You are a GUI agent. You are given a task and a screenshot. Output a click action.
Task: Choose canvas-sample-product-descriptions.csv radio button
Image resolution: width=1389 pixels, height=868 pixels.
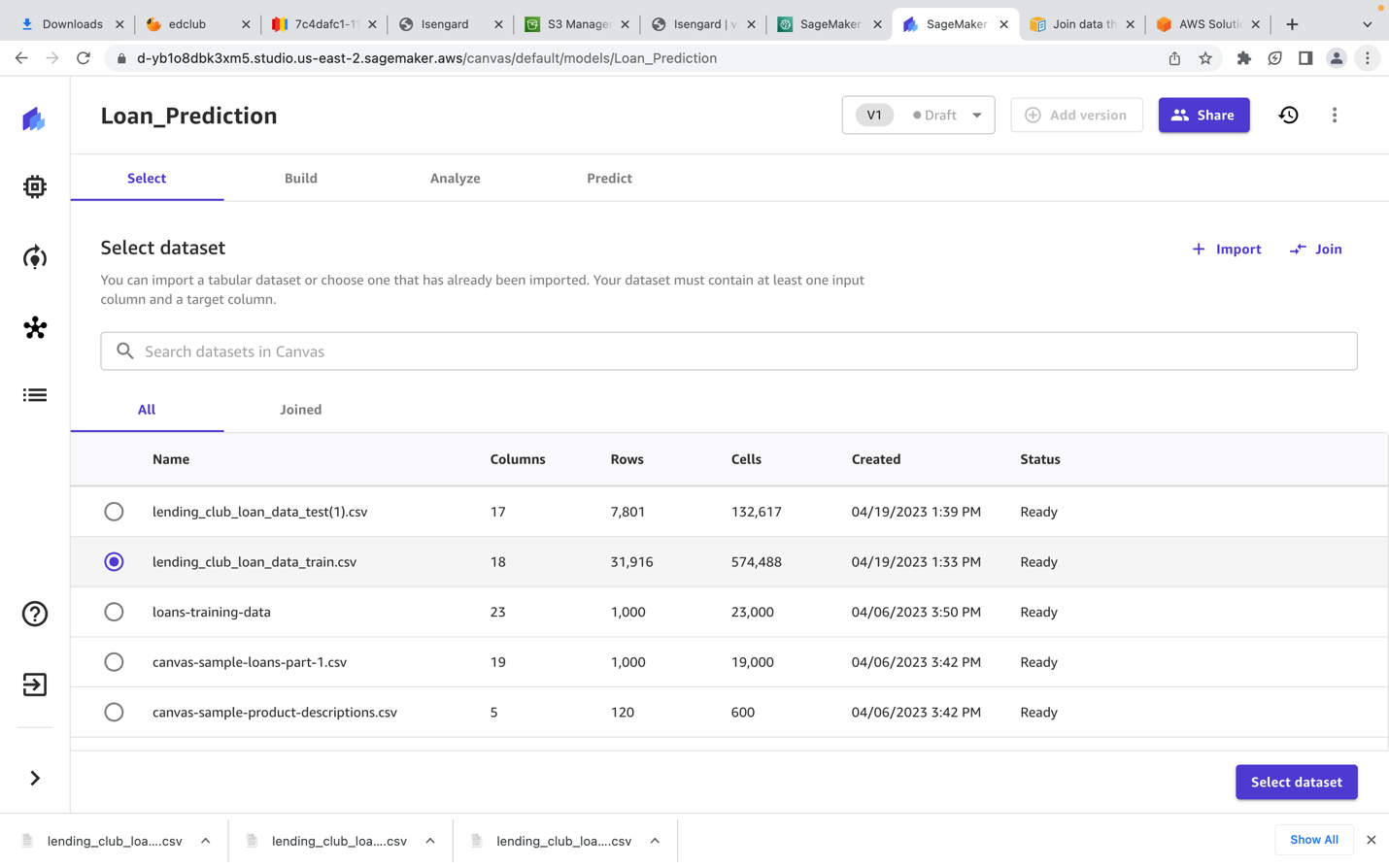pos(114,712)
